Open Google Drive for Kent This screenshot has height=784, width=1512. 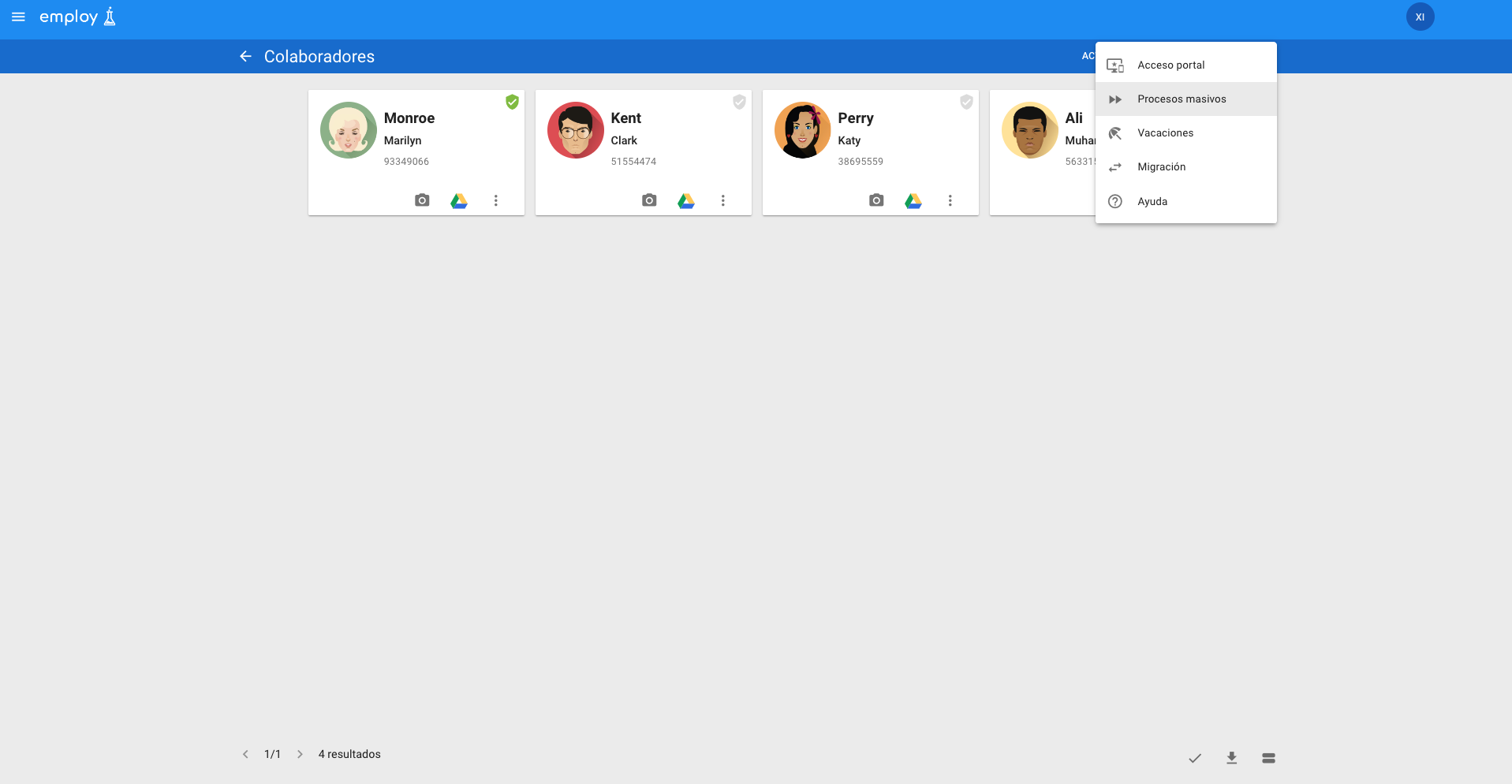pos(686,200)
